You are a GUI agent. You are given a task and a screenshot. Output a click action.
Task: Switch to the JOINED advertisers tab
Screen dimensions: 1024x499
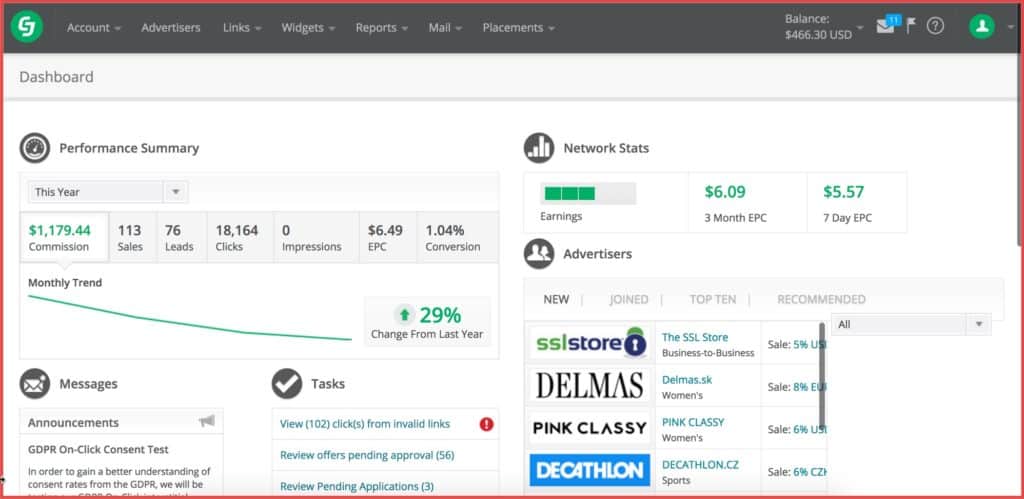(629, 299)
